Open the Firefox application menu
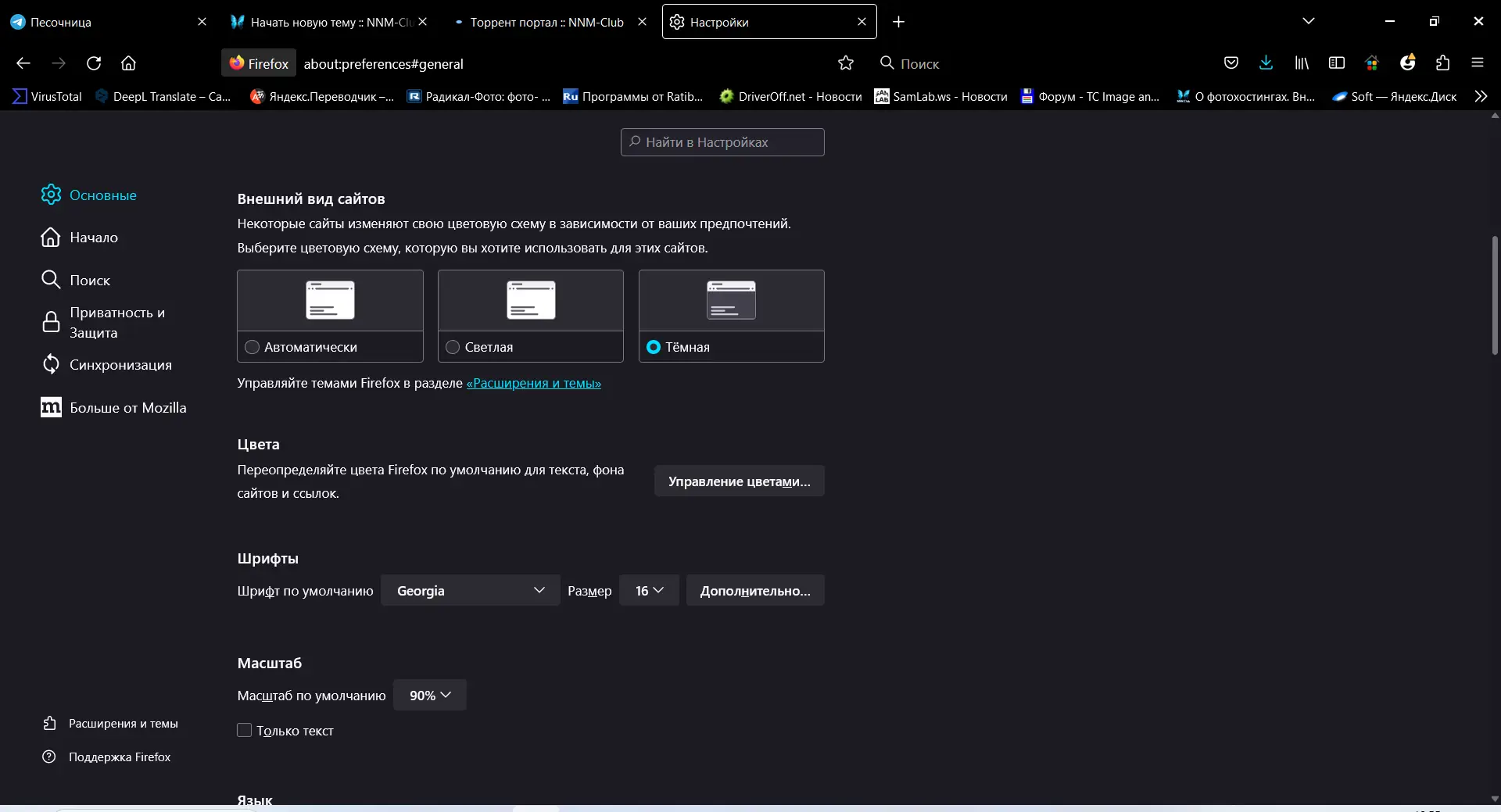The height and width of the screenshot is (812, 1501). point(1478,63)
